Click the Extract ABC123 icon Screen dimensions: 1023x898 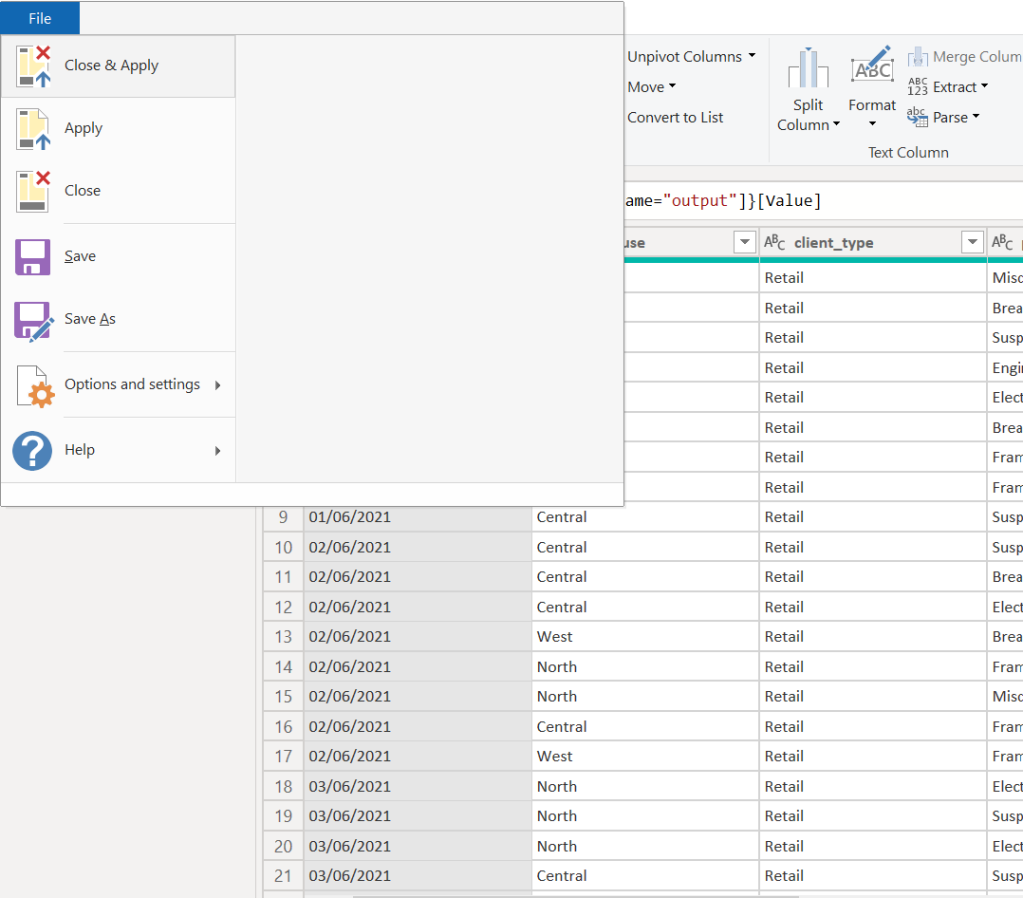pyautogui.click(x=917, y=87)
